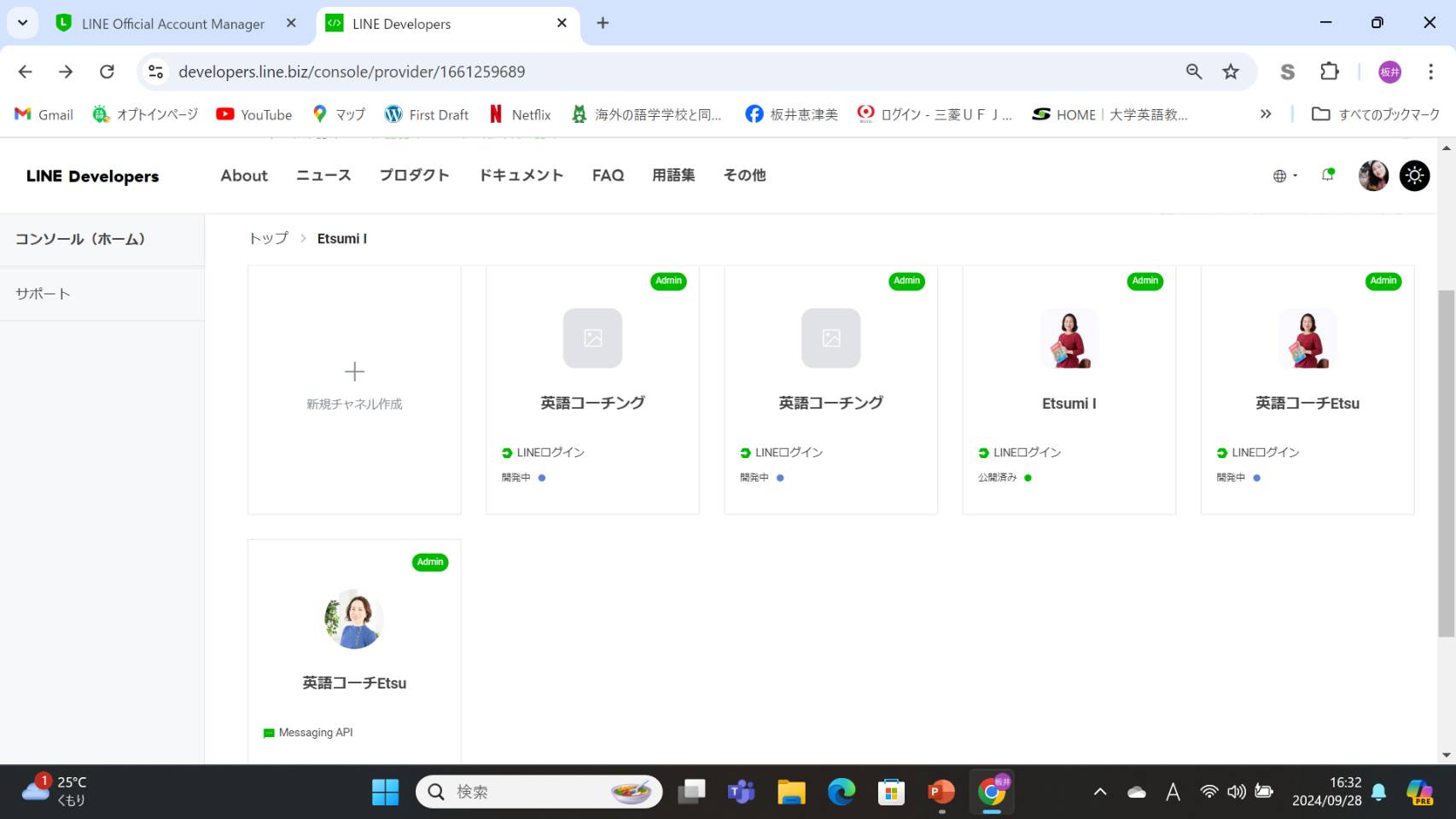The width and height of the screenshot is (1456, 819).
Task: Open the second 英語コーチング channel placeholder image
Action: click(830, 338)
